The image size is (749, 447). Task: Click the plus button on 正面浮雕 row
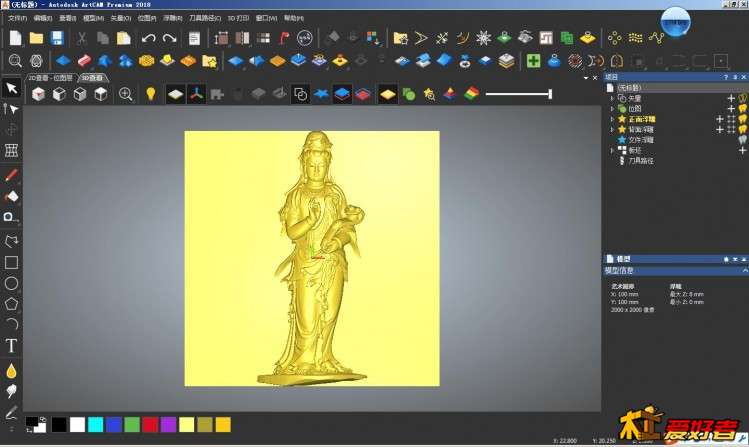click(720, 119)
